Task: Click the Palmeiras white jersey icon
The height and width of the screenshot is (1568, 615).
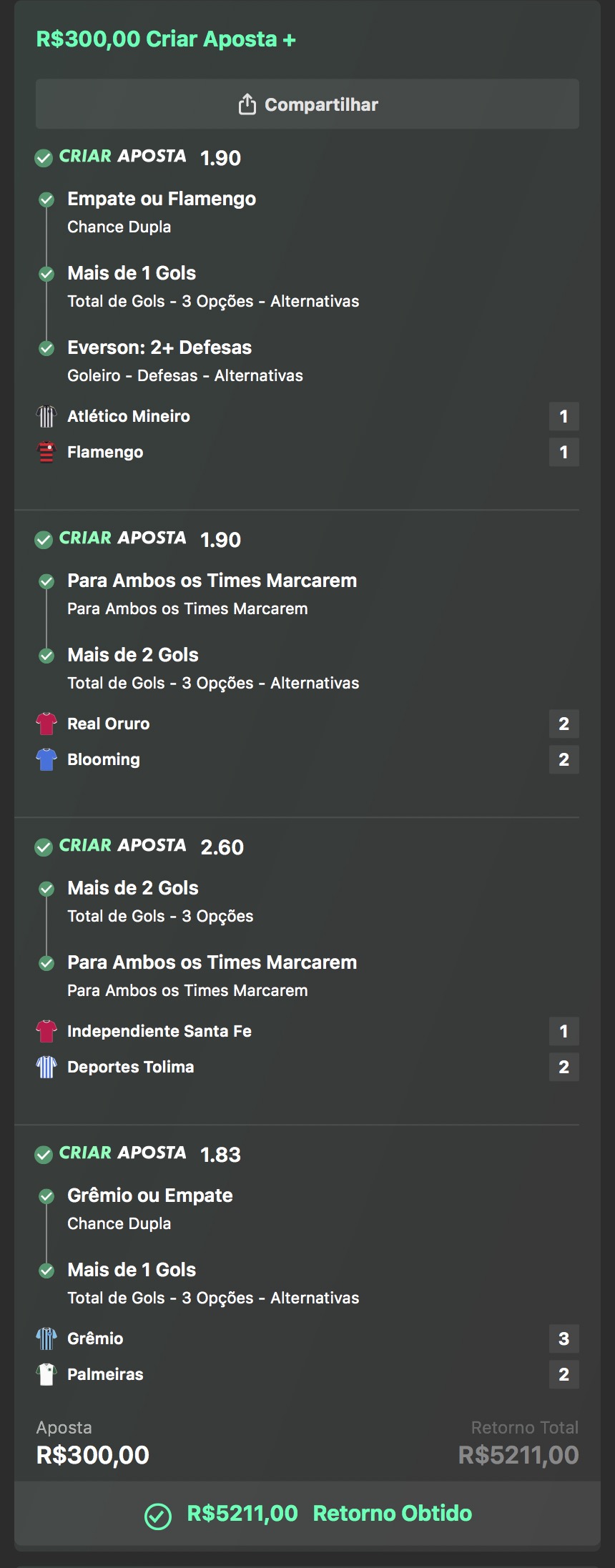Action: click(x=46, y=1374)
